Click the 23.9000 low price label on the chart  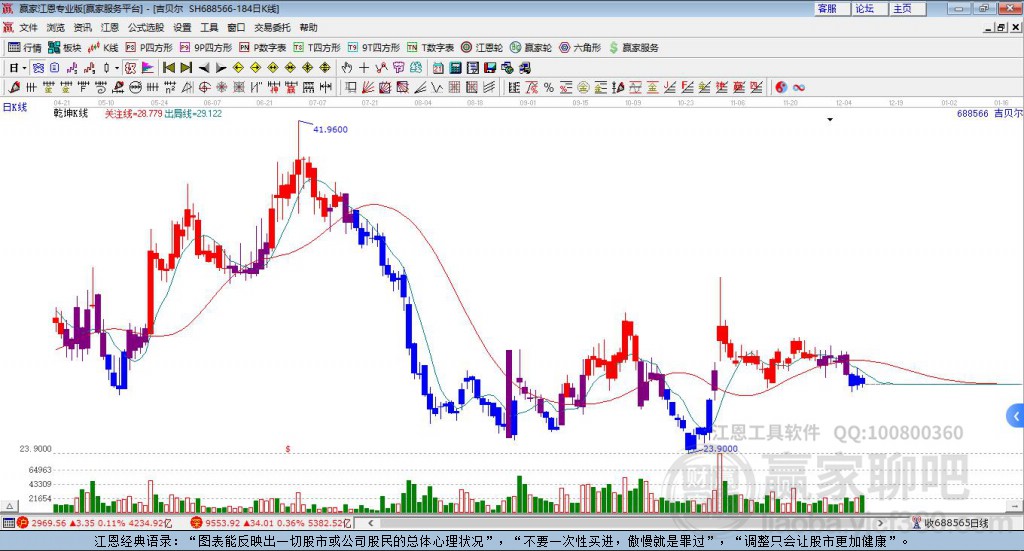click(x=720, y=449)
